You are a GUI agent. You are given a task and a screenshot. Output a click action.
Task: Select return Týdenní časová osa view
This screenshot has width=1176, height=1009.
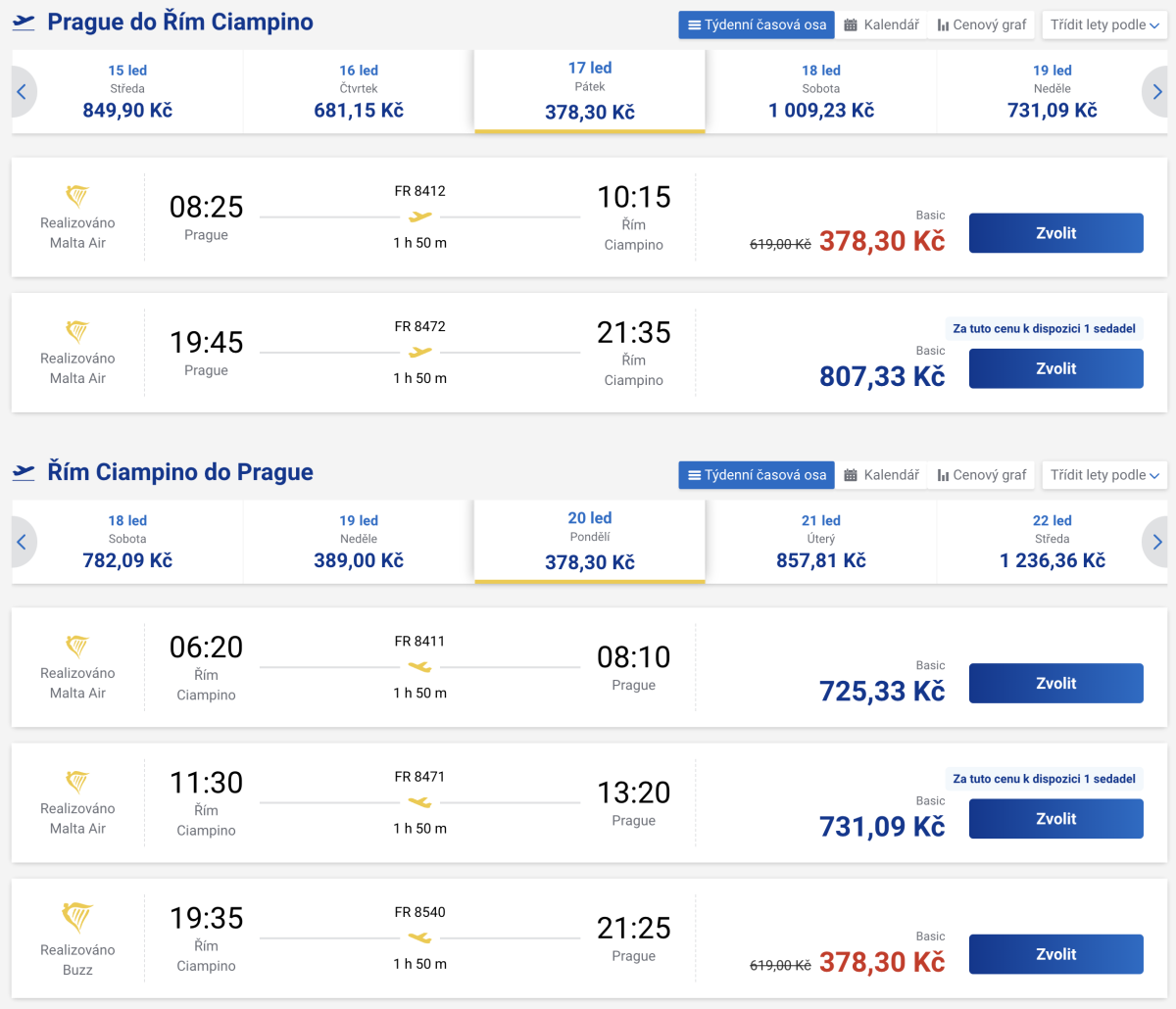[757, 475]
